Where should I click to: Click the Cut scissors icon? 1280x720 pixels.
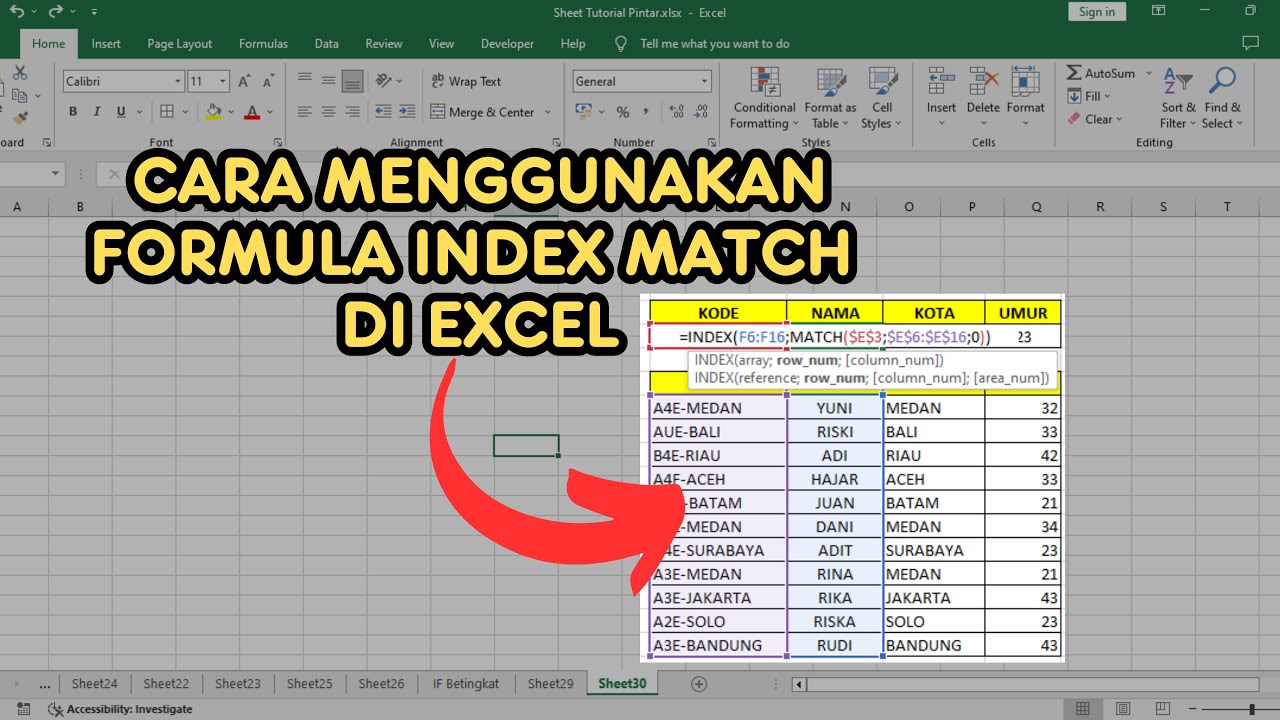20,73
